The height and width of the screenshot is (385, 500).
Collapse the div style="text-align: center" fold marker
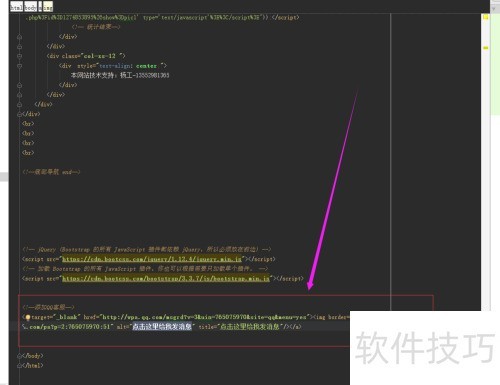click(19, 66)
